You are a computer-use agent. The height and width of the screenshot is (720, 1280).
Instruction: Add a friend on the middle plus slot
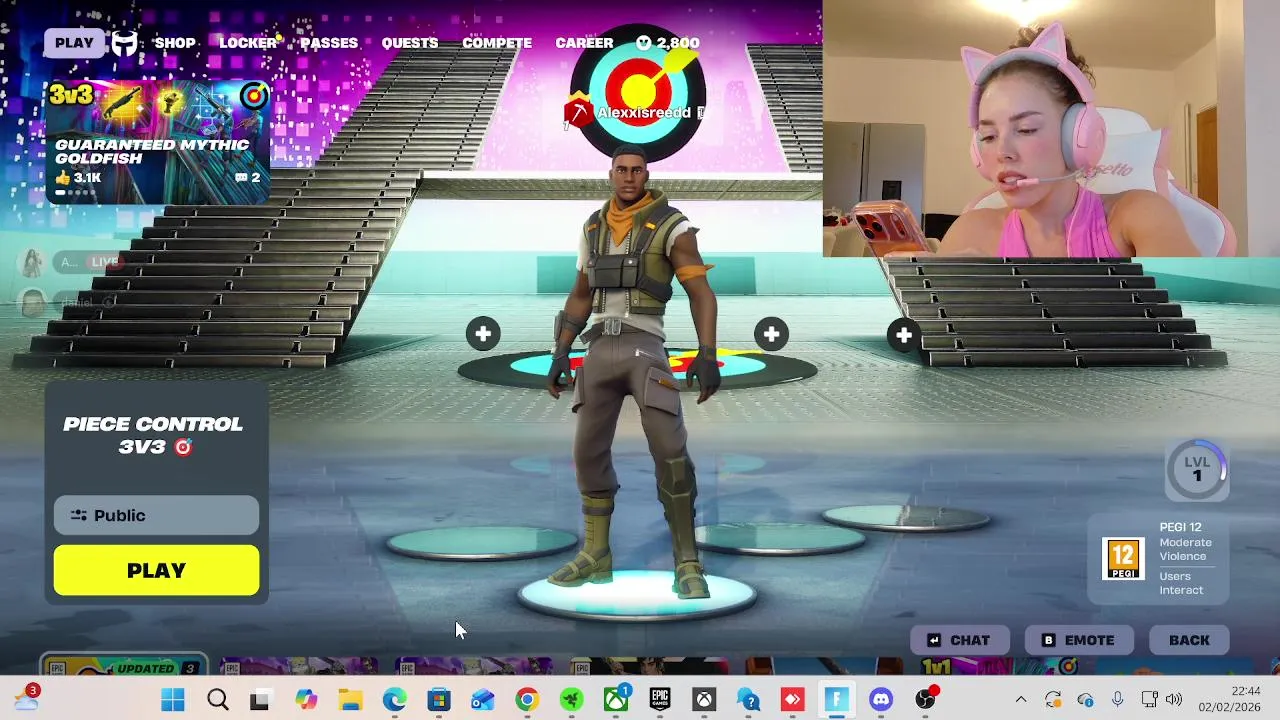tap(771, 334)
